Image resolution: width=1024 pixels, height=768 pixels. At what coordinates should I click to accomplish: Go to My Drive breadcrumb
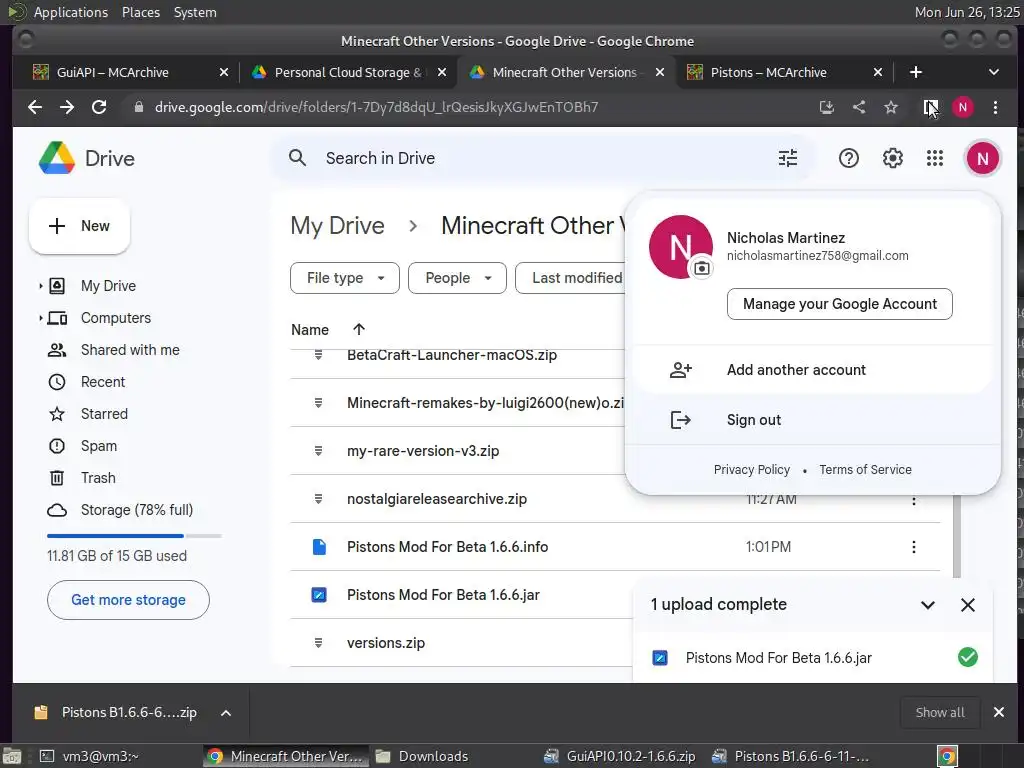pyautogui.click(x=337, y=225)
